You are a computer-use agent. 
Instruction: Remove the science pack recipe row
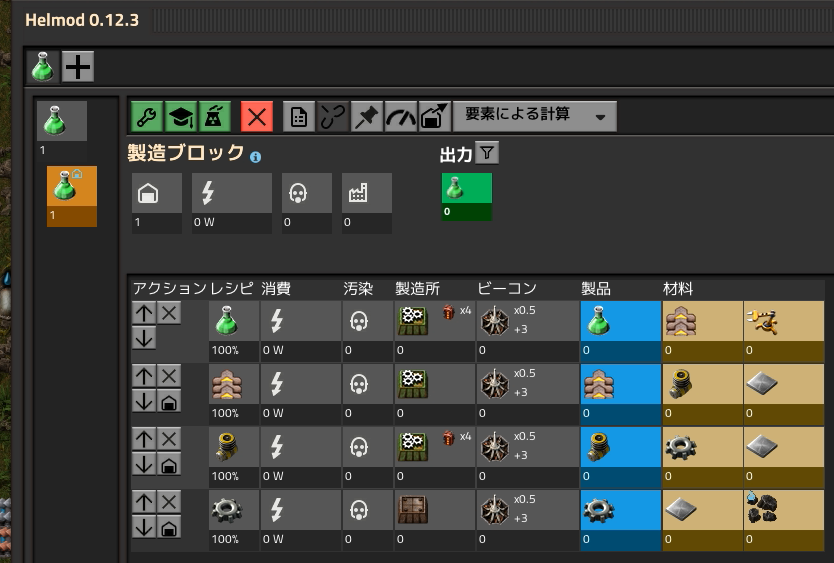point(169,313)
